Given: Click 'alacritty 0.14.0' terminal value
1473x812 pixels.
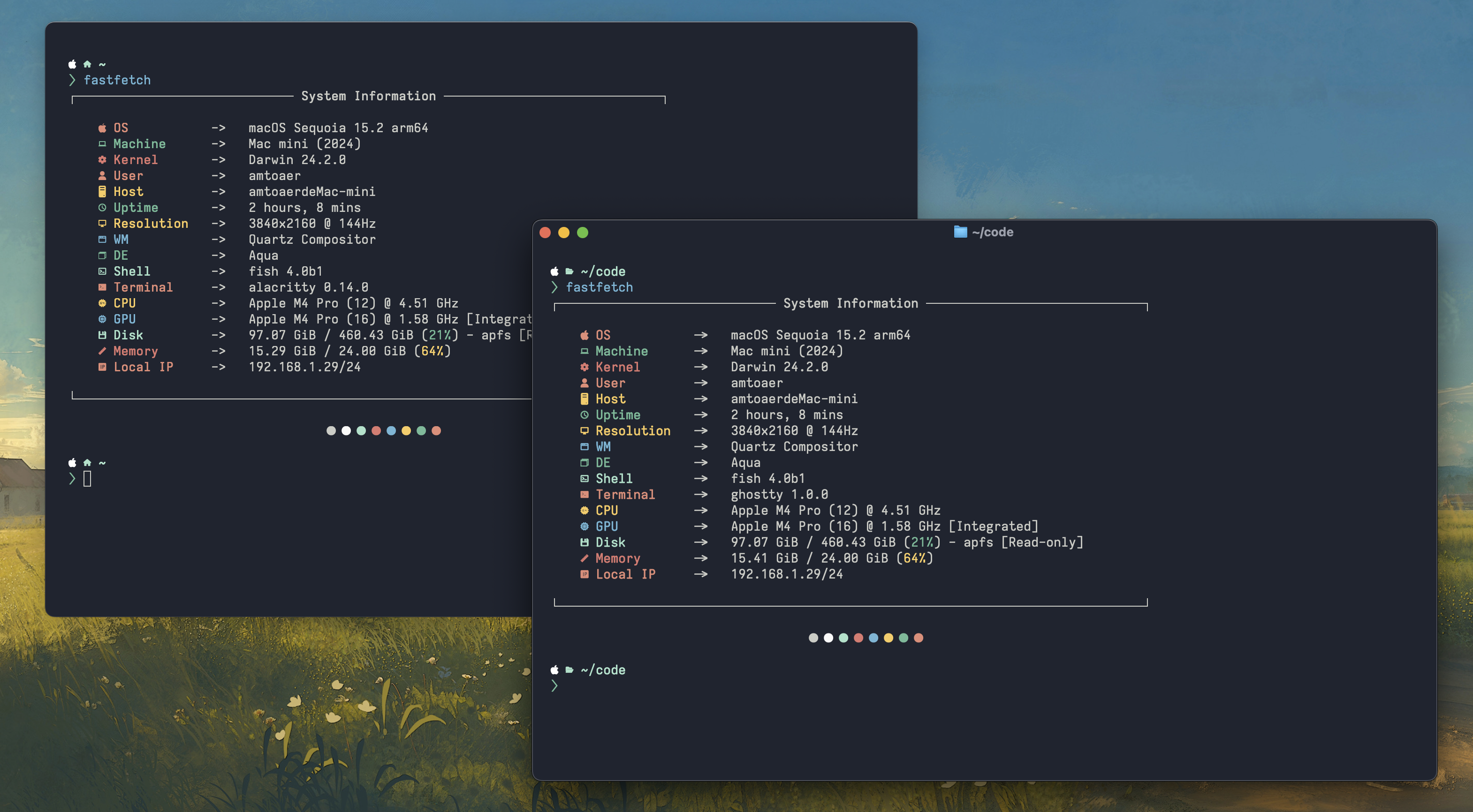Looking at the screenshot, I should (x=308, y=287).
